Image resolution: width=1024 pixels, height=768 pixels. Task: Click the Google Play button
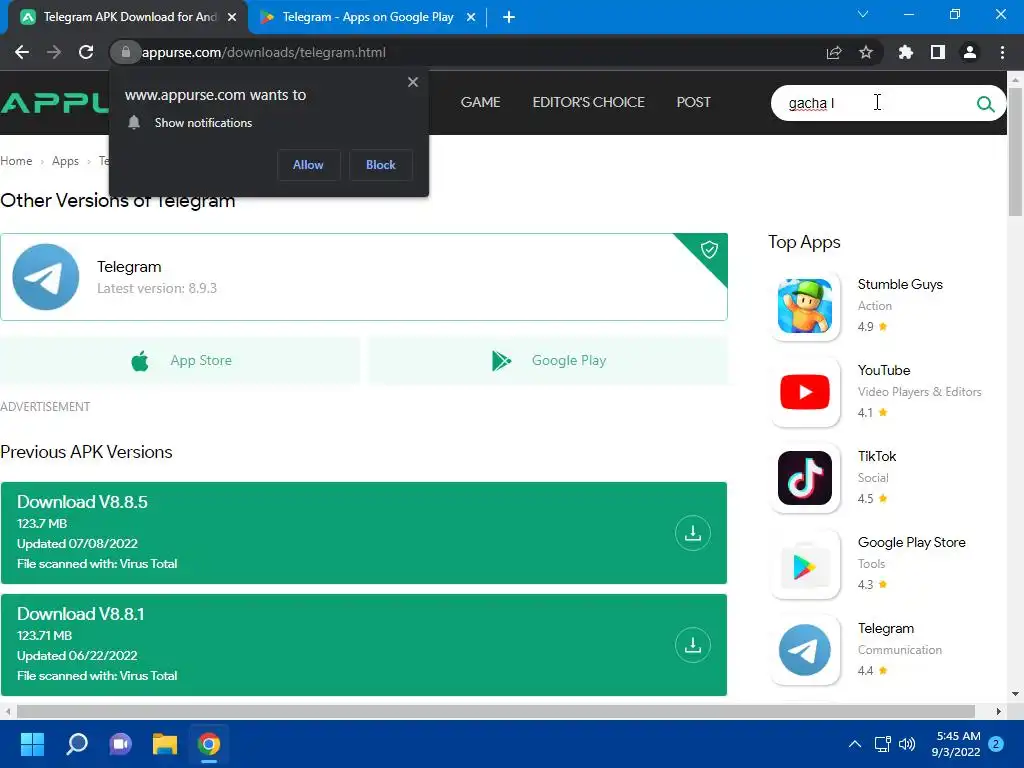[549, 360]
